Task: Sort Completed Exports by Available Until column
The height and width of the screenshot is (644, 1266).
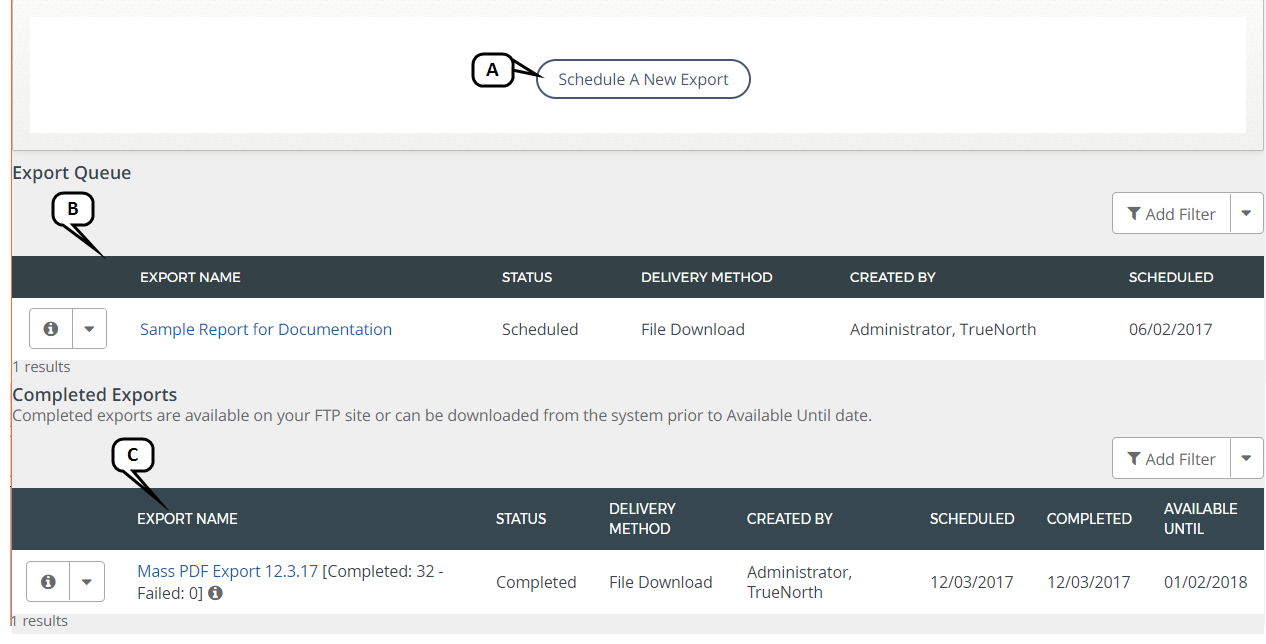Action: (1200, 519)
